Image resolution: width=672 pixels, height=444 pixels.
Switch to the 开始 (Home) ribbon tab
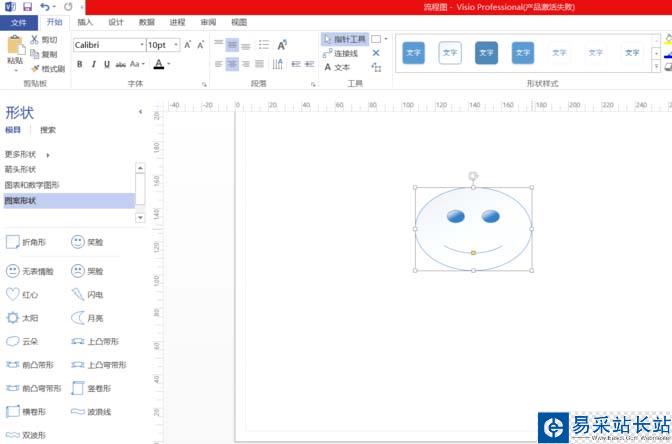(54, 22)
